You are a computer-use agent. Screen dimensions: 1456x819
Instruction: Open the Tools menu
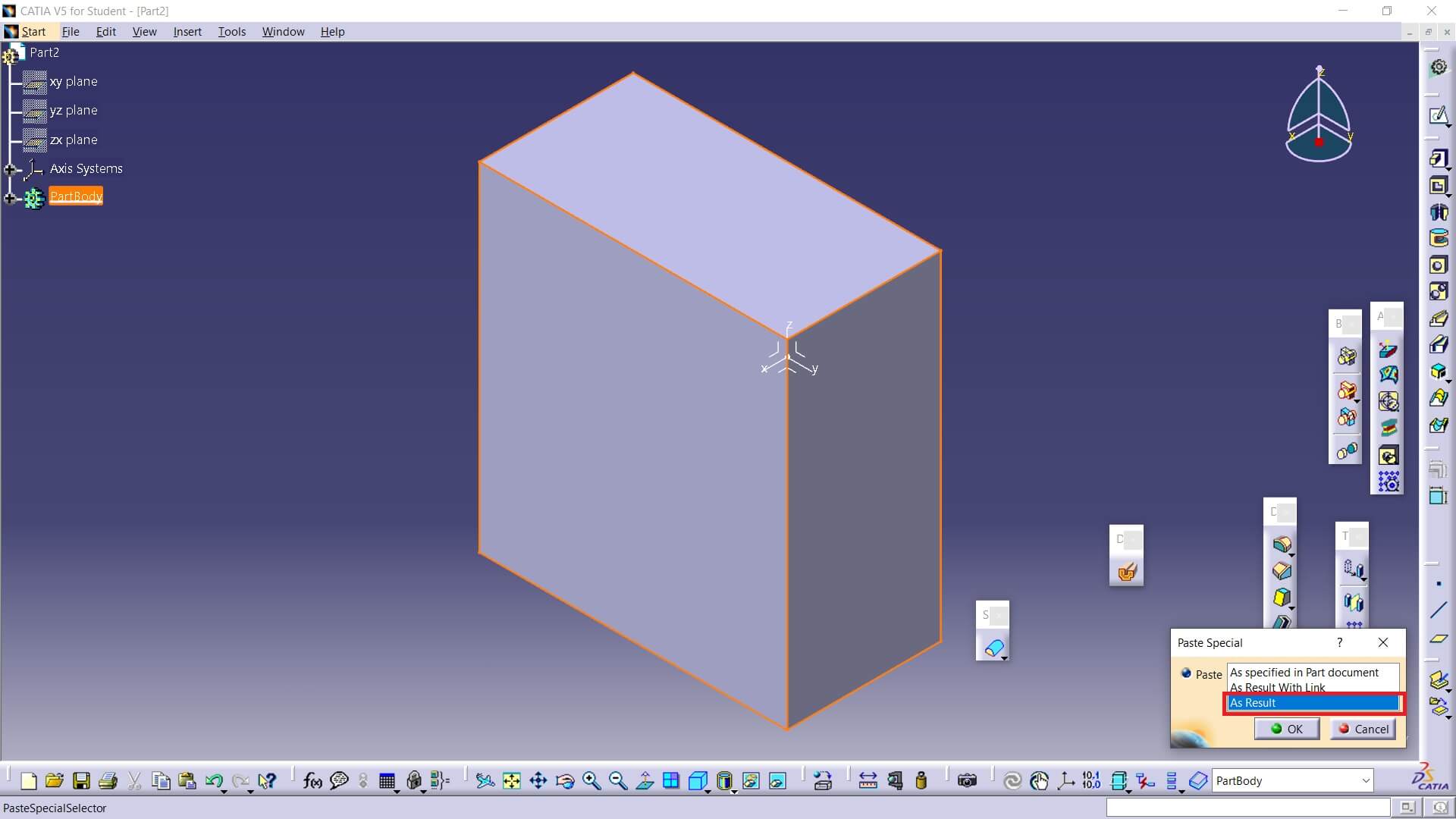pos(231,31)
